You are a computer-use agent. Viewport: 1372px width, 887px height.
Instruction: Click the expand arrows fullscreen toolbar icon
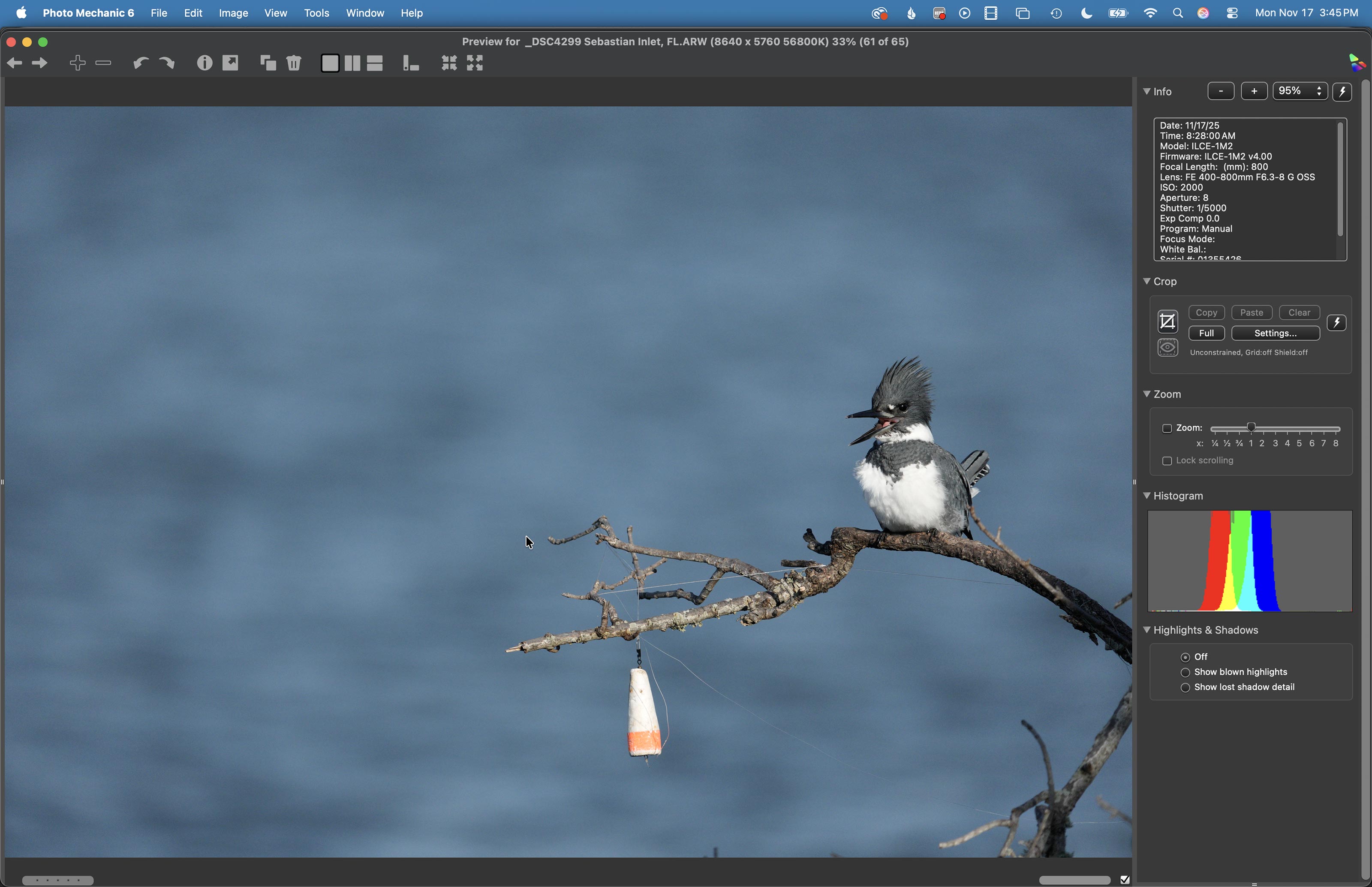[x=475, y=63]
